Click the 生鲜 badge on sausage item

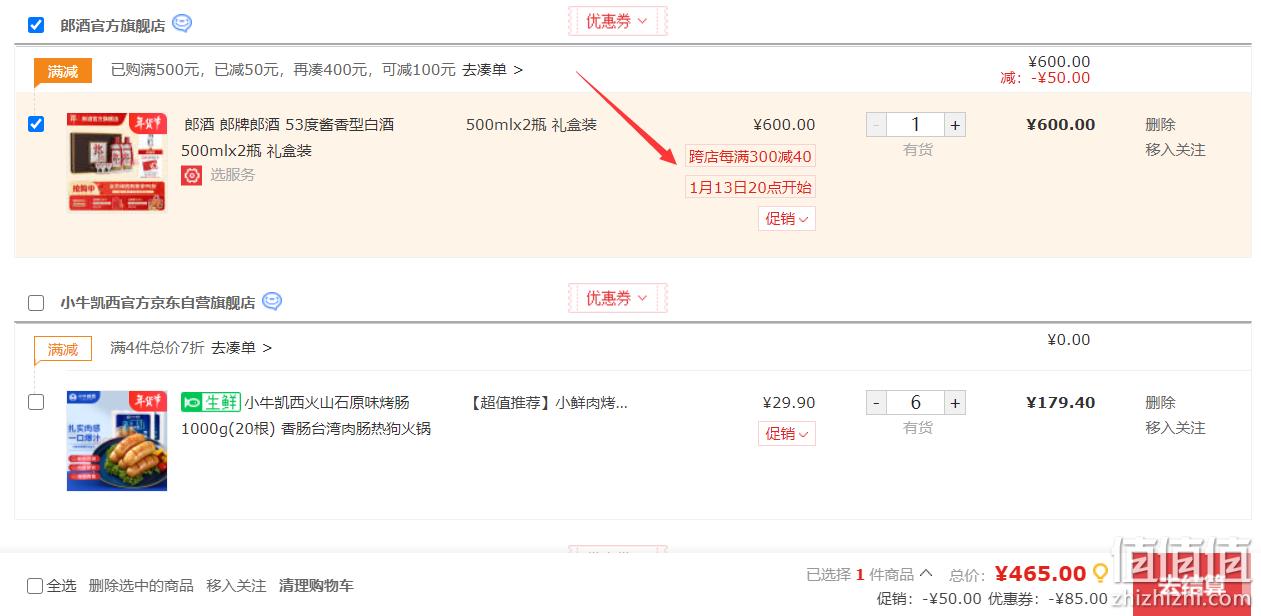click(211, 402)
